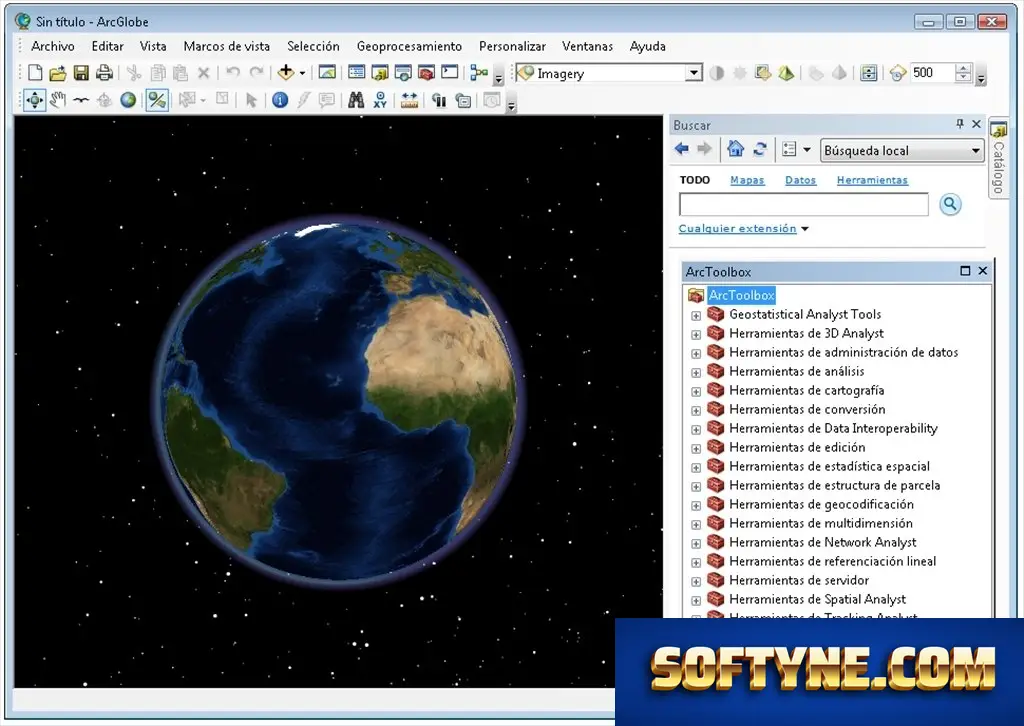
Task: Click the Cualquier extensión link
Action: (x=737, y=229)
